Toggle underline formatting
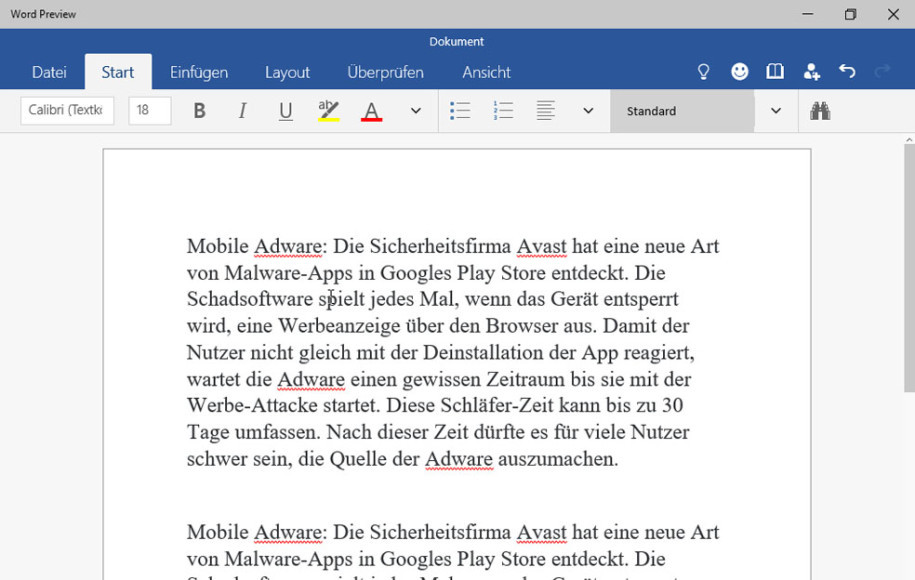This screenshot has width=915, height=580. pyautogui.click(x=285, y=110)
